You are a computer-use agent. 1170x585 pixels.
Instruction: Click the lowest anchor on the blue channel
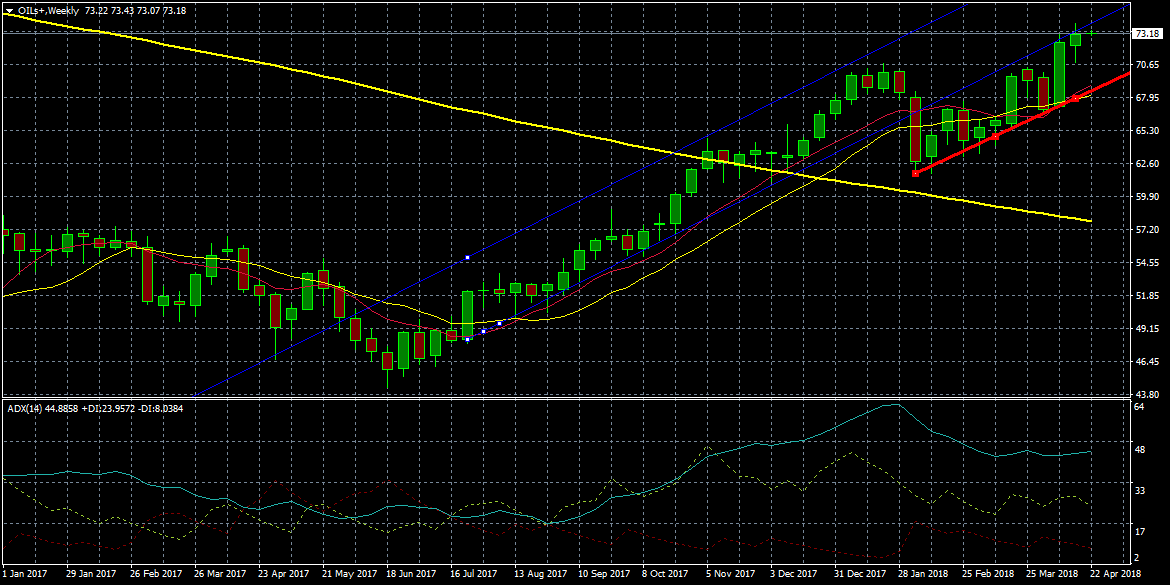tap(467, 338)
